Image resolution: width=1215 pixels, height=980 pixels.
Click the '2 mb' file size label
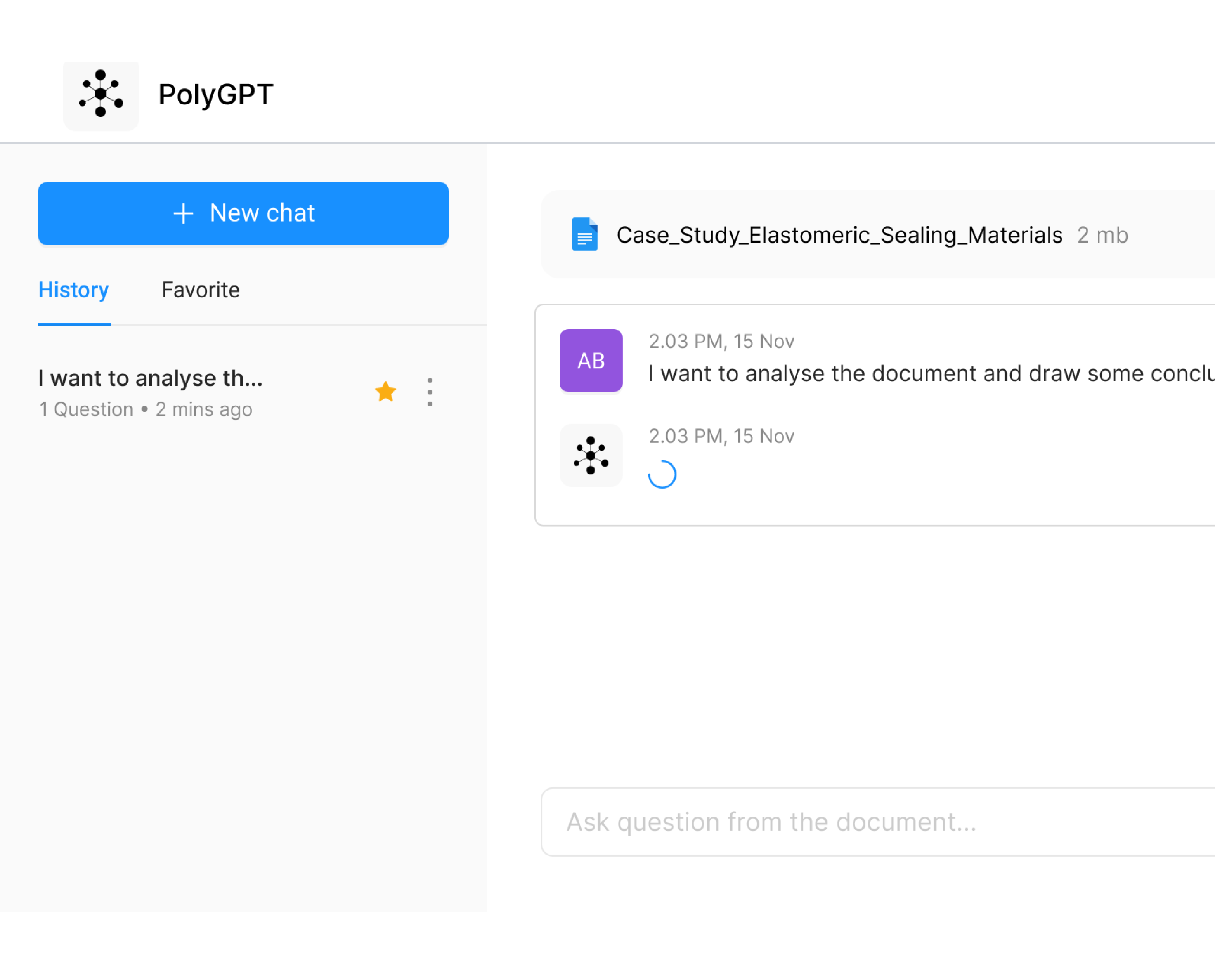pyautogui.click(x=1102, y=236)
